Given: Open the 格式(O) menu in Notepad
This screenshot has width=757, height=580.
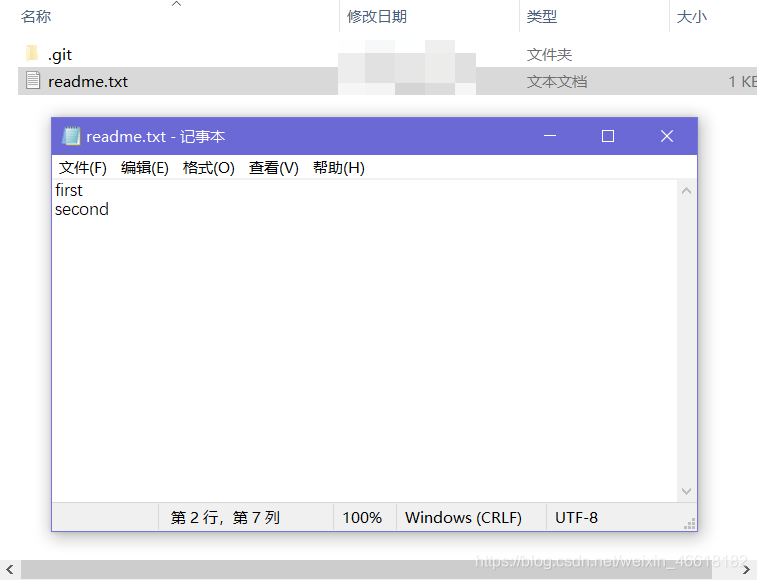Looking at the screenshot, I should (x=209, y=168).
